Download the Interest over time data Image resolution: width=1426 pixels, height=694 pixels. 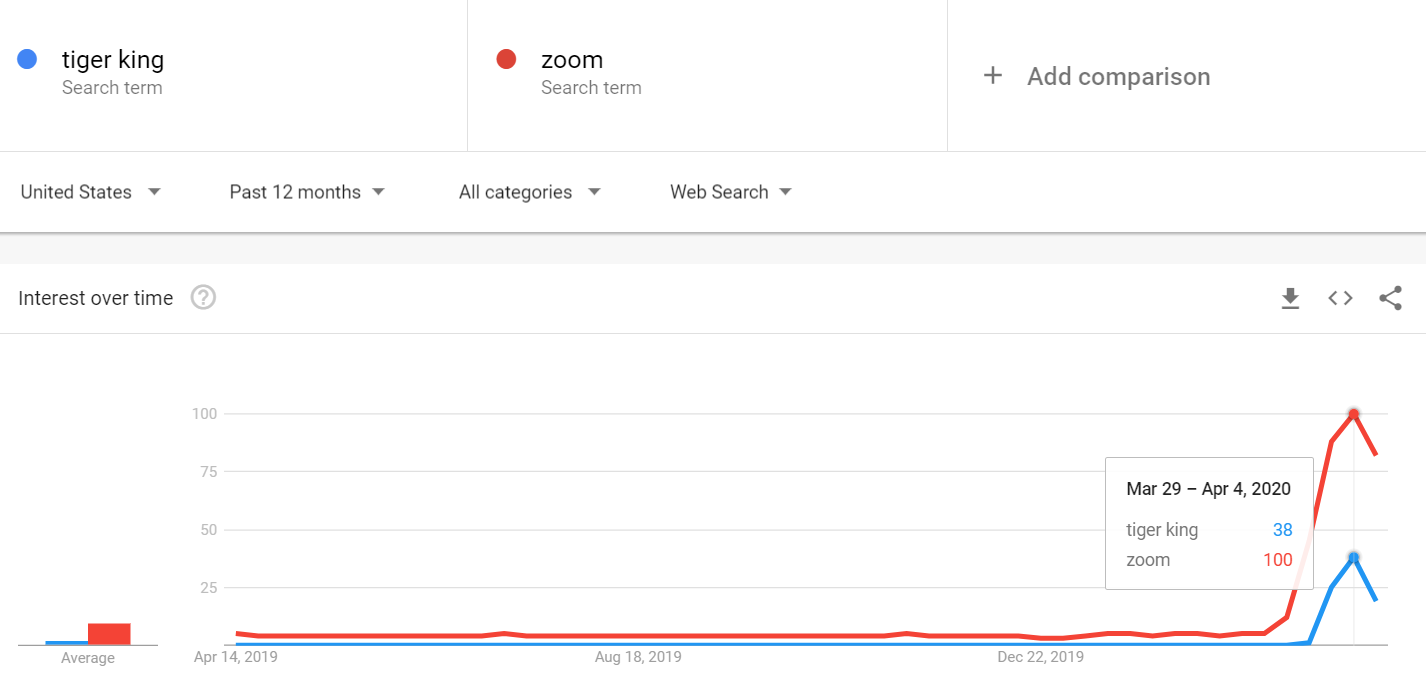pyautogui.click(x=1291, y=298)
